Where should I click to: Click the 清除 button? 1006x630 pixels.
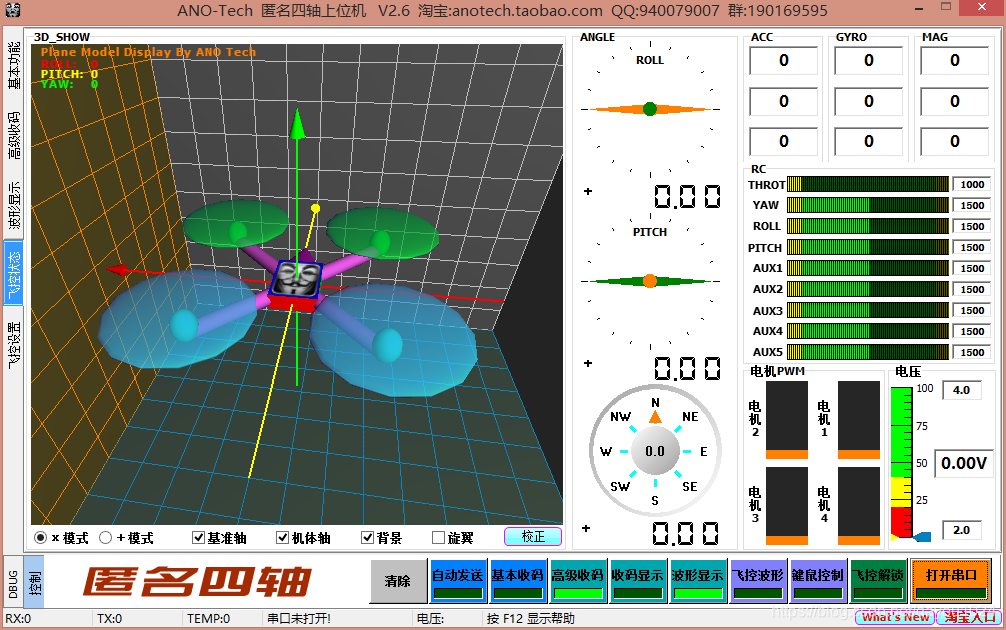(x=398, y=581)
